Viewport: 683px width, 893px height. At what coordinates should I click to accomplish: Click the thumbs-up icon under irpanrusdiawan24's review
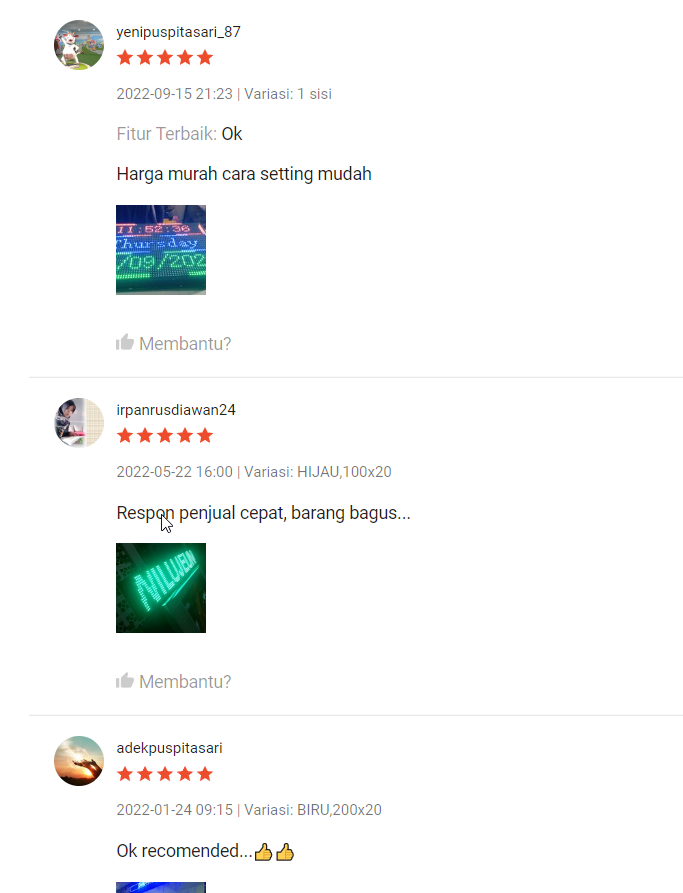[125, 680]
